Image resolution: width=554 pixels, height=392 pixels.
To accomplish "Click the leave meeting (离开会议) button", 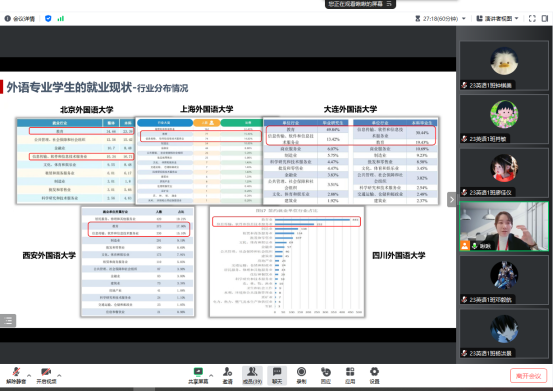I will [x=529, y=376].
